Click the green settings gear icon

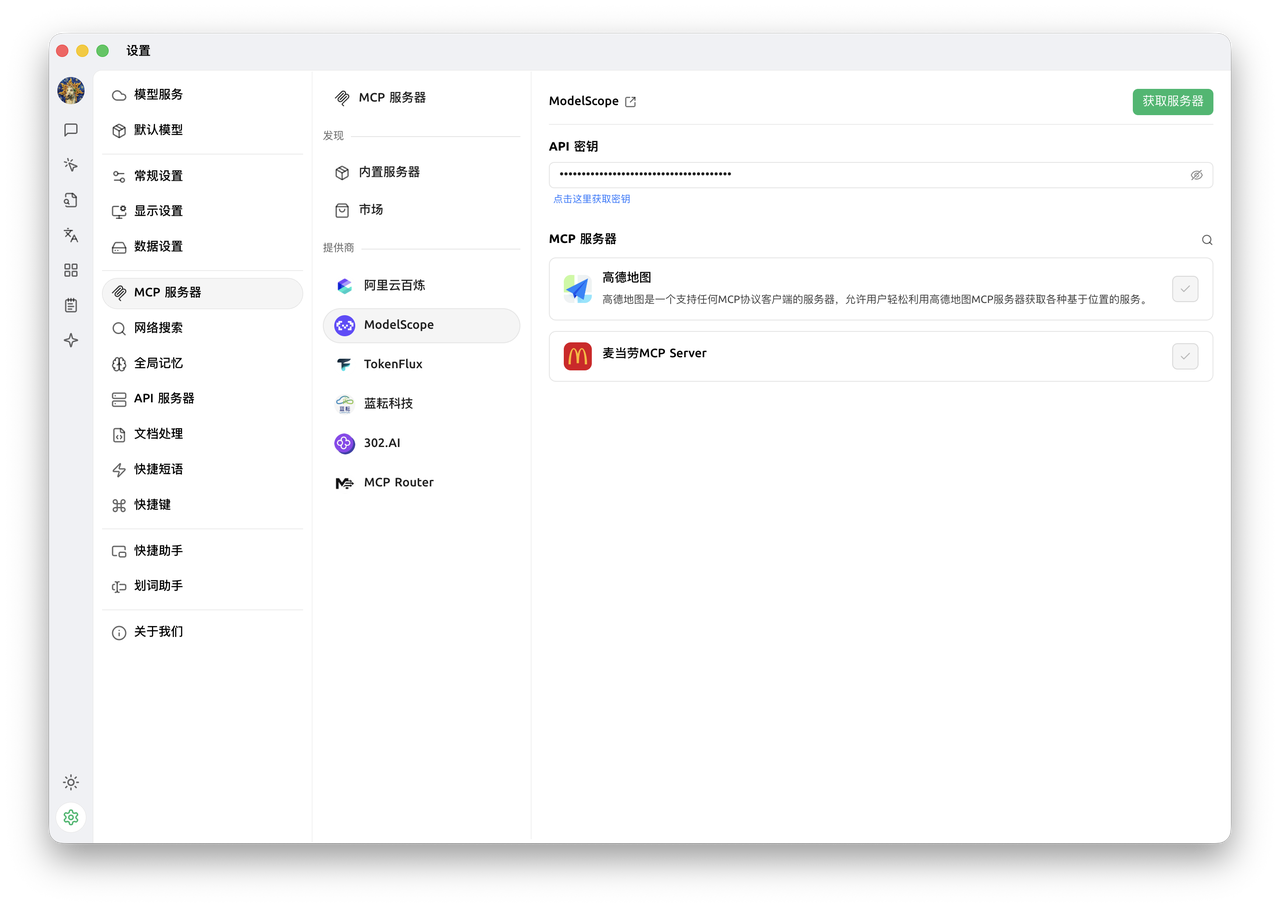(71, 817)
